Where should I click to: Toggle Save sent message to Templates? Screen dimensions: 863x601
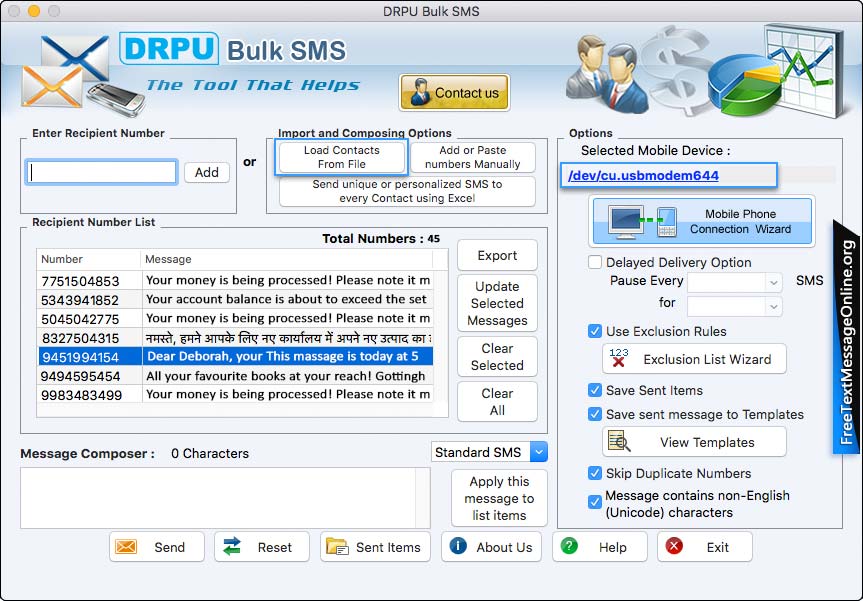(x=594, y=414)
